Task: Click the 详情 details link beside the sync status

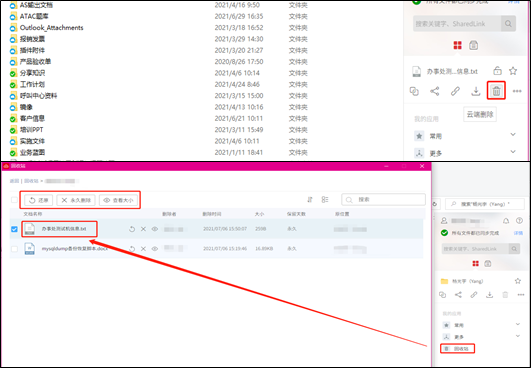Action: (518, 233)
